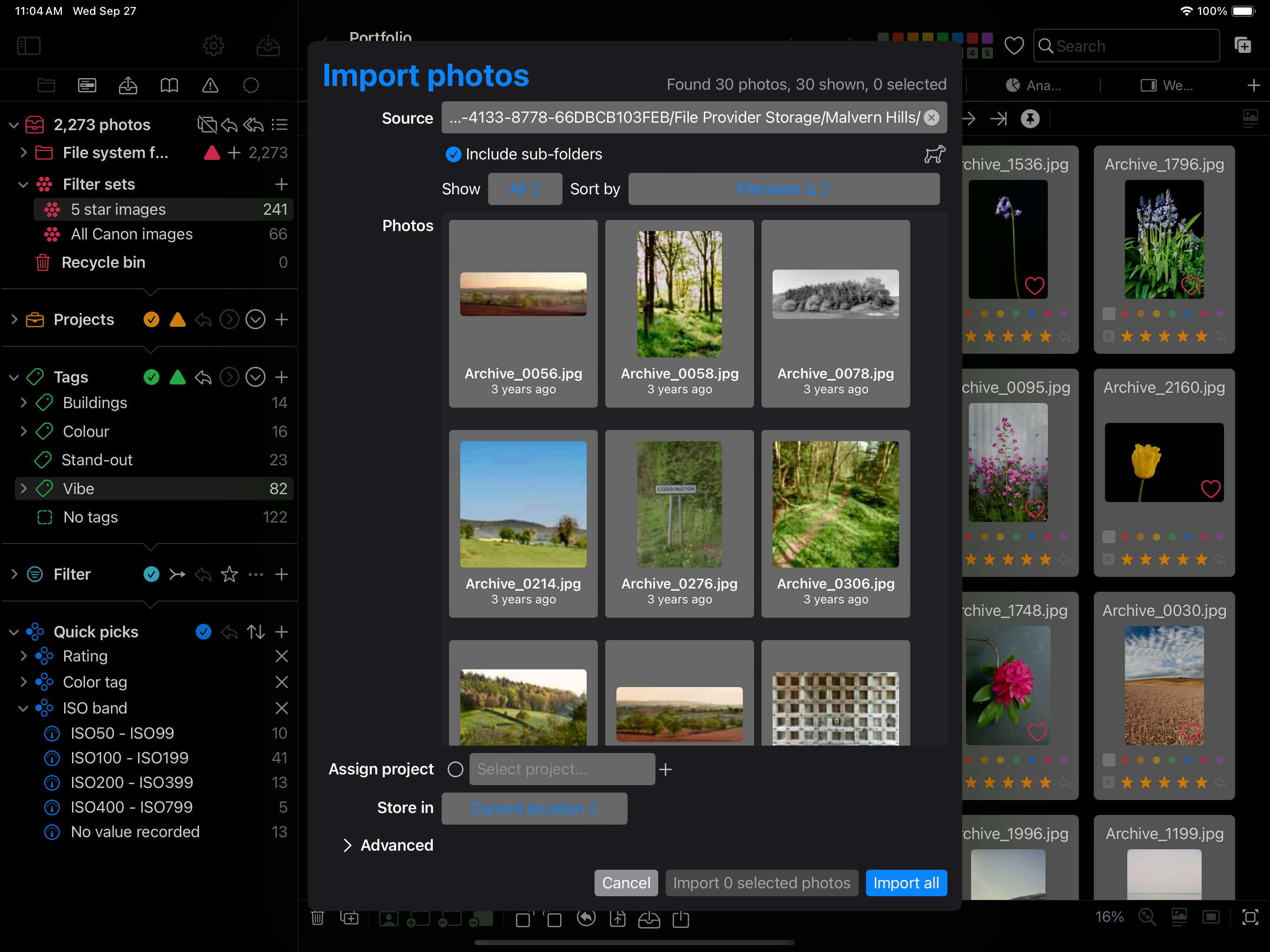This screenshot has width=1270, height=952.
Task: Toggle favourite heart on Archive_2160.jpg
Action: point(1210,489)
